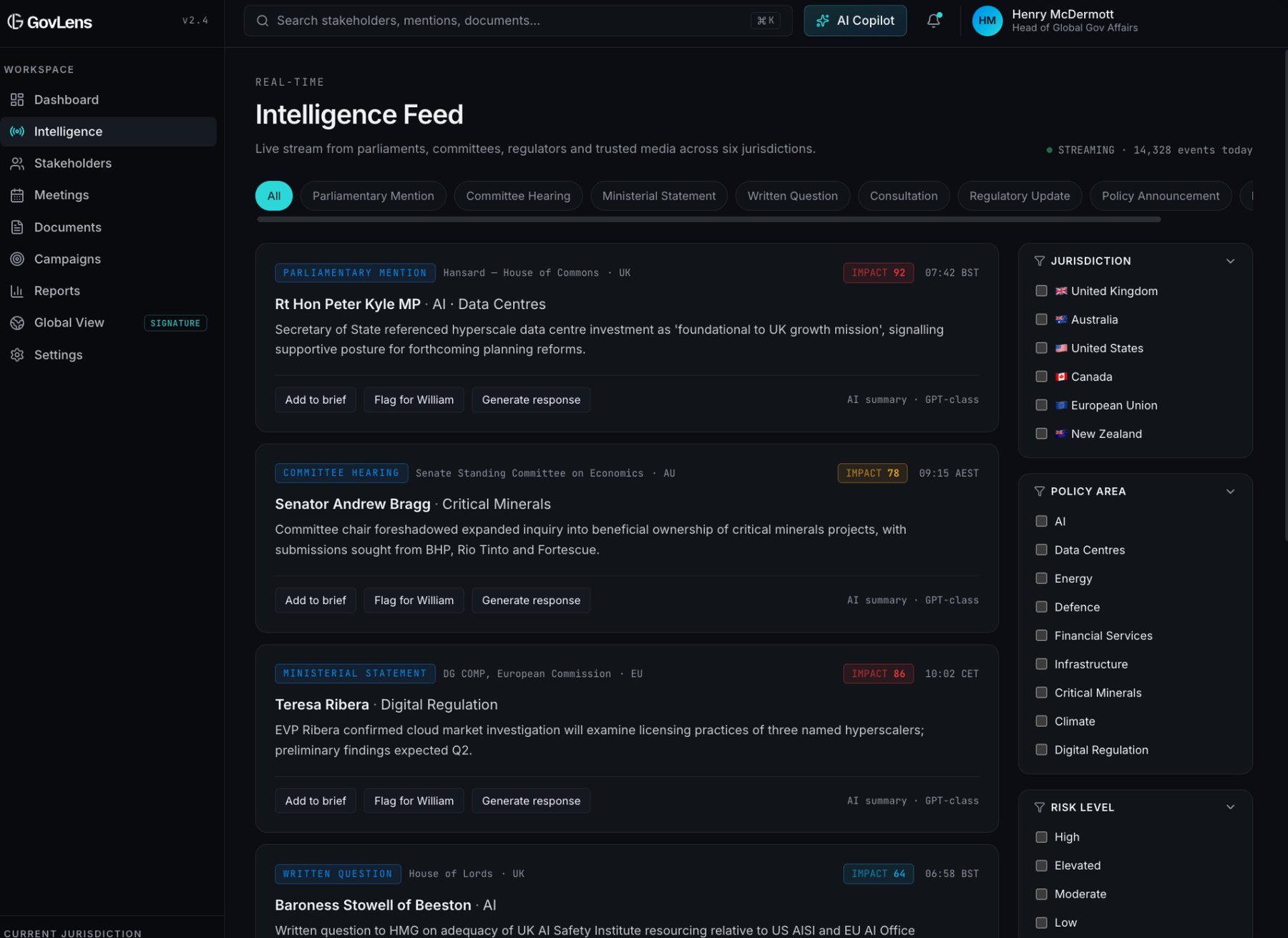Click the SIGNATURE badge beside Global View
This screenshot has height=938, width=1288.
175,323
